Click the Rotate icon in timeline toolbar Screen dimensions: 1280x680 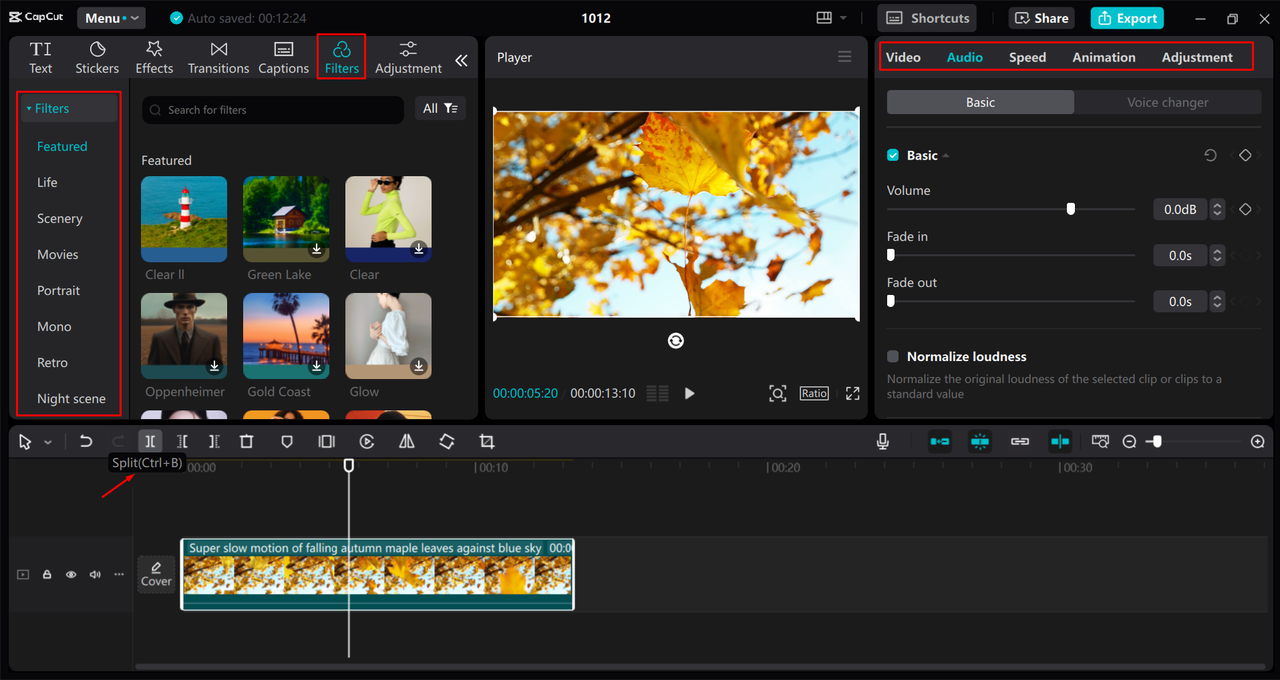coord(447,441)
